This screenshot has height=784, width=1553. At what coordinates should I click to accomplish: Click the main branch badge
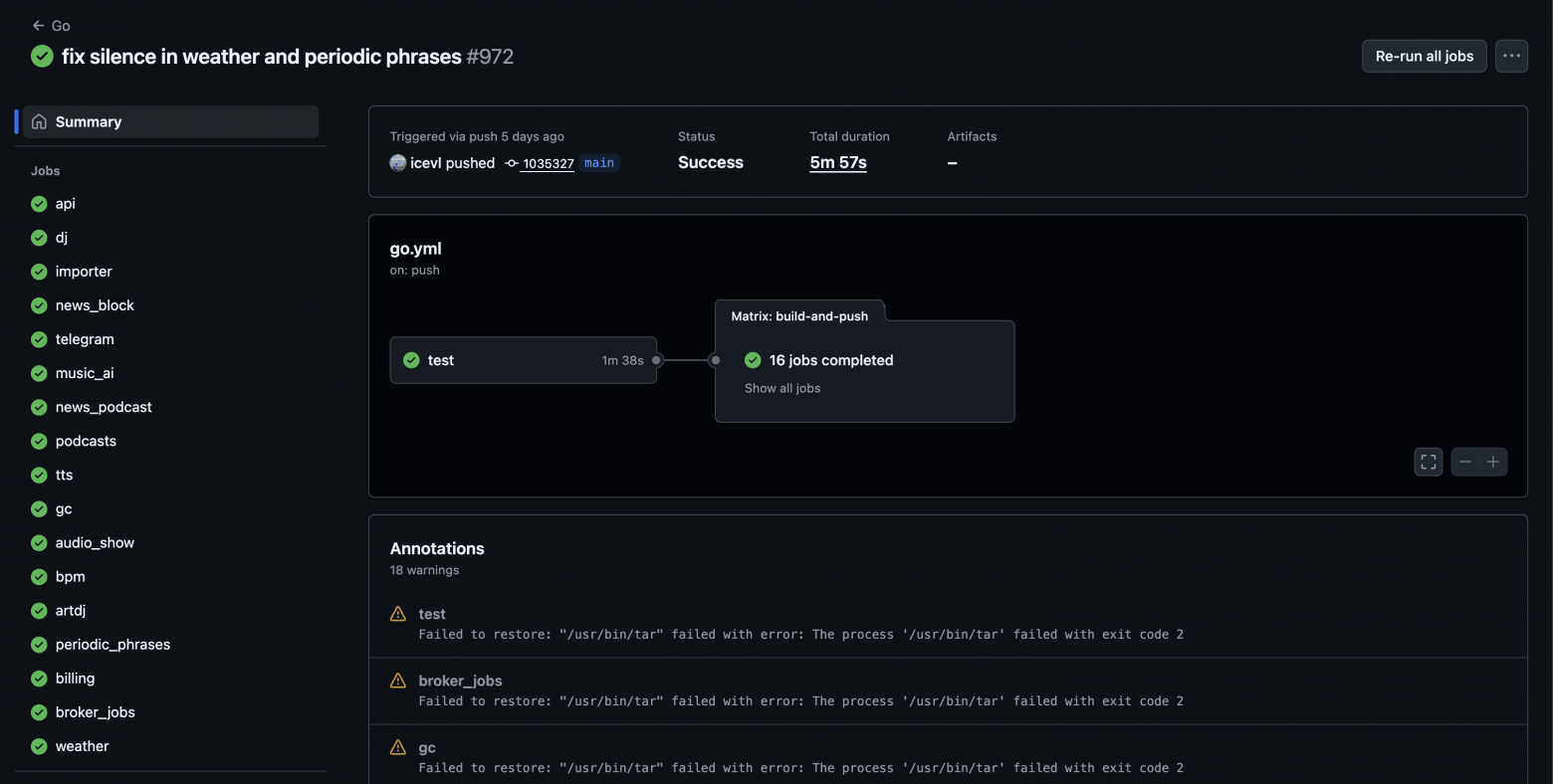click(x=599, y=162)
